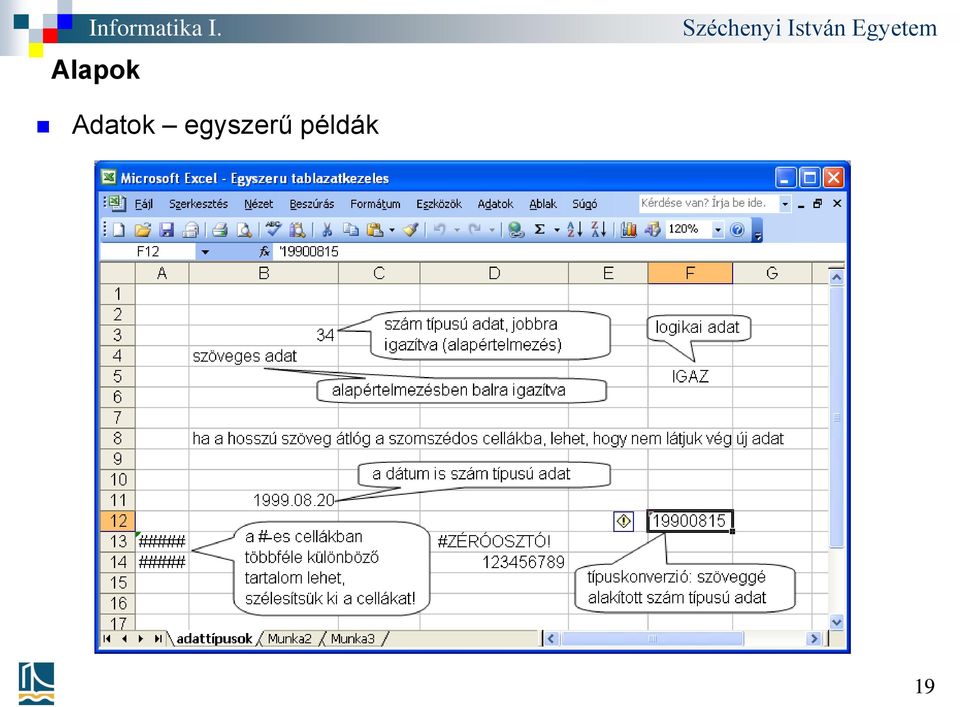This screenshot has width=960, height=707.
Task: Click the horizontal scrollbar right arrow
Action: (813, 639)
